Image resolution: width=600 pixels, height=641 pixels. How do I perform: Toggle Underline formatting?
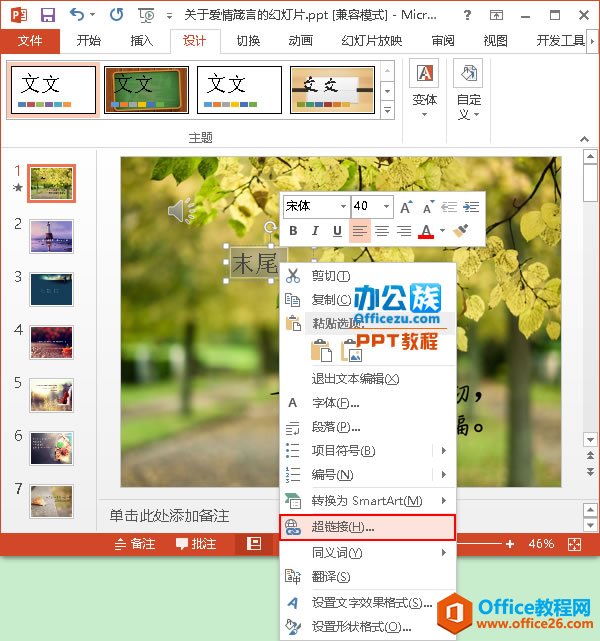tap(337, 231)
